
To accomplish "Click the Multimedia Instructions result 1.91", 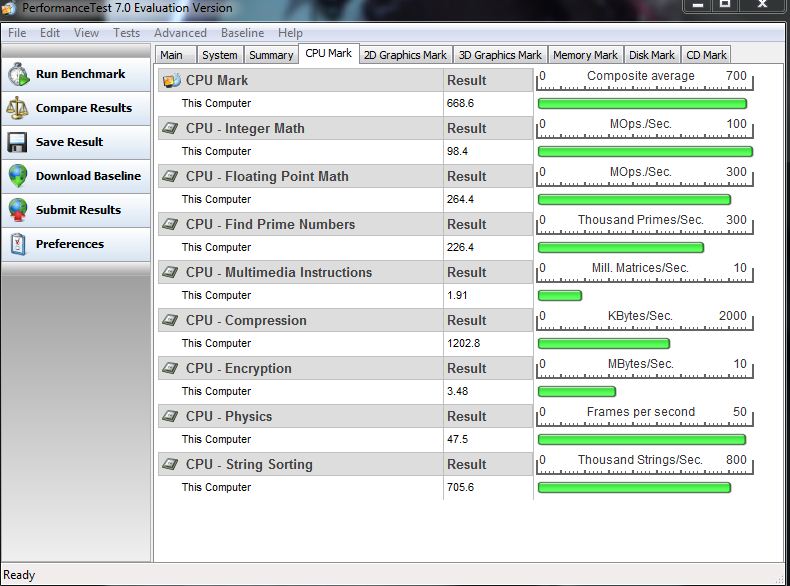I will pos(457,295).
